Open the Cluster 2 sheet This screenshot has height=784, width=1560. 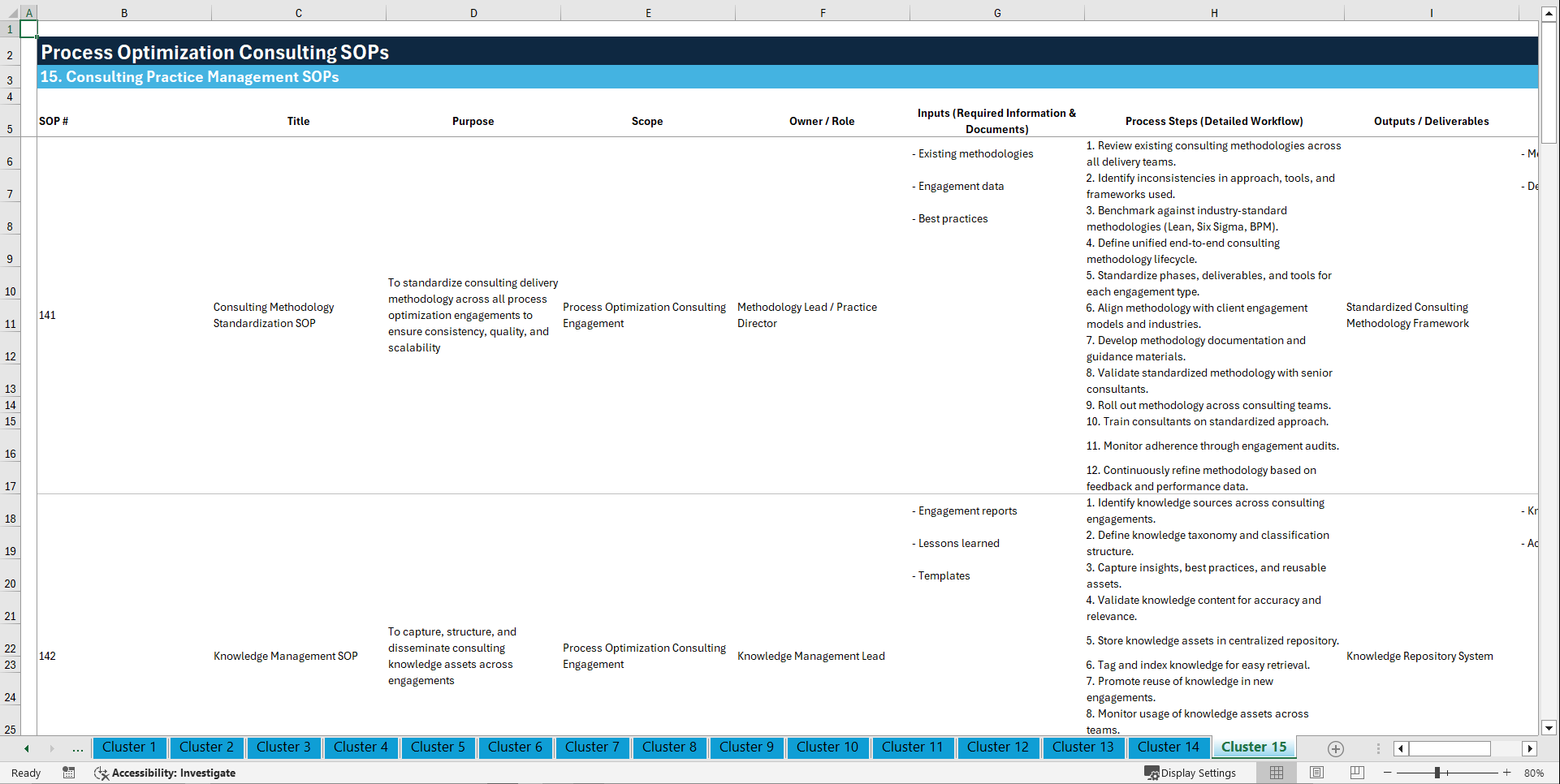[x=206, y=747]
